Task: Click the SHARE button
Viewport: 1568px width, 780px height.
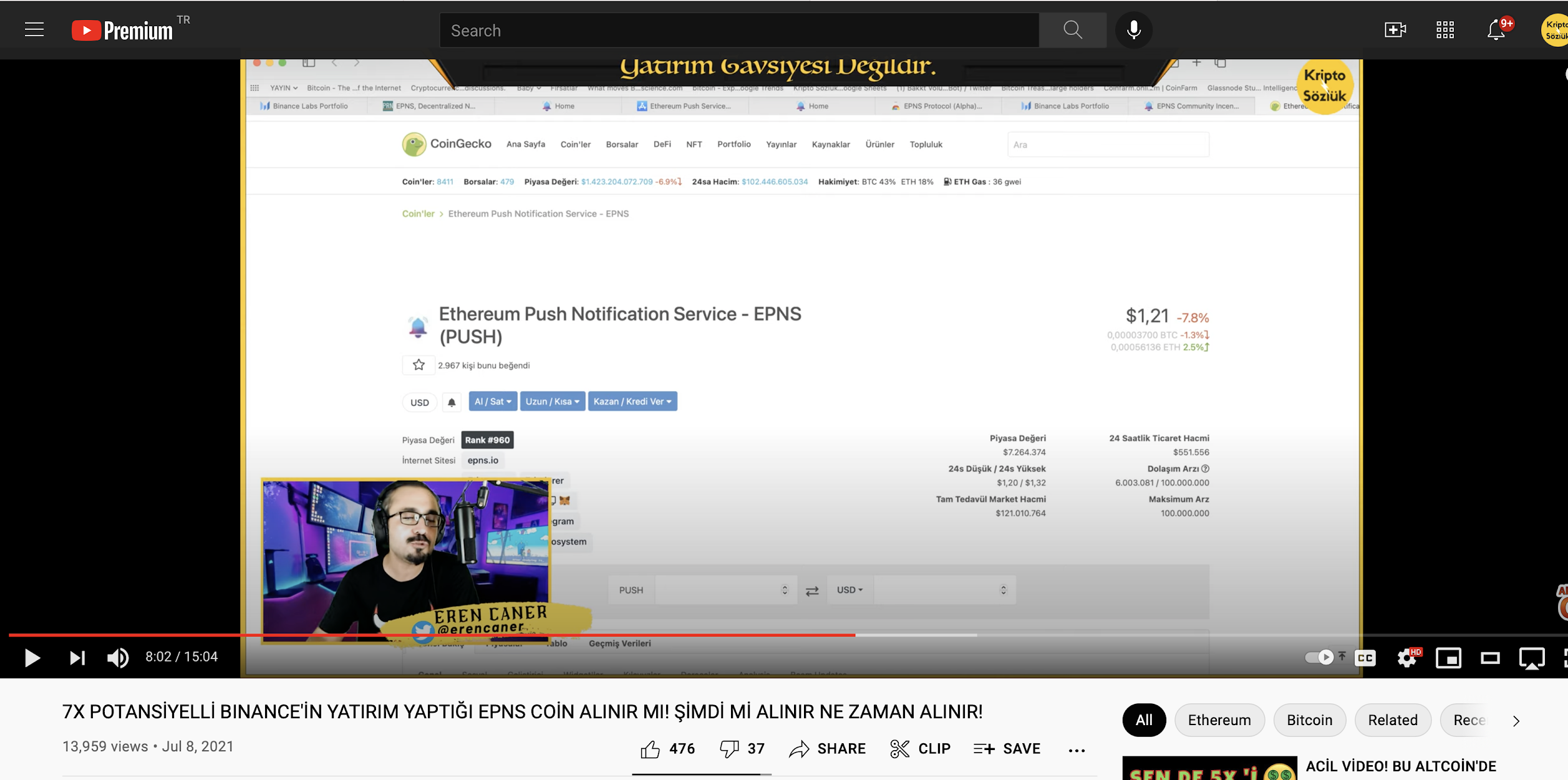Action: (x=828, y=749)
